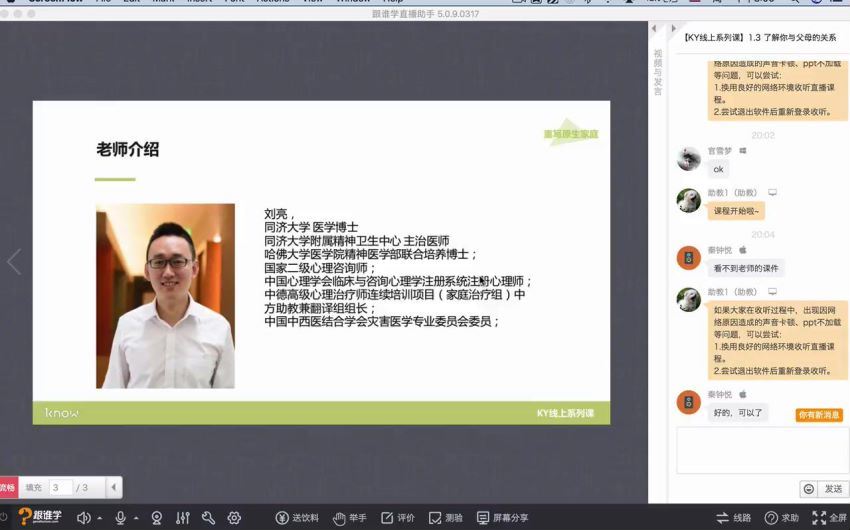
Task: Open 测验 quiz button
Action: (x=445, y=518)
